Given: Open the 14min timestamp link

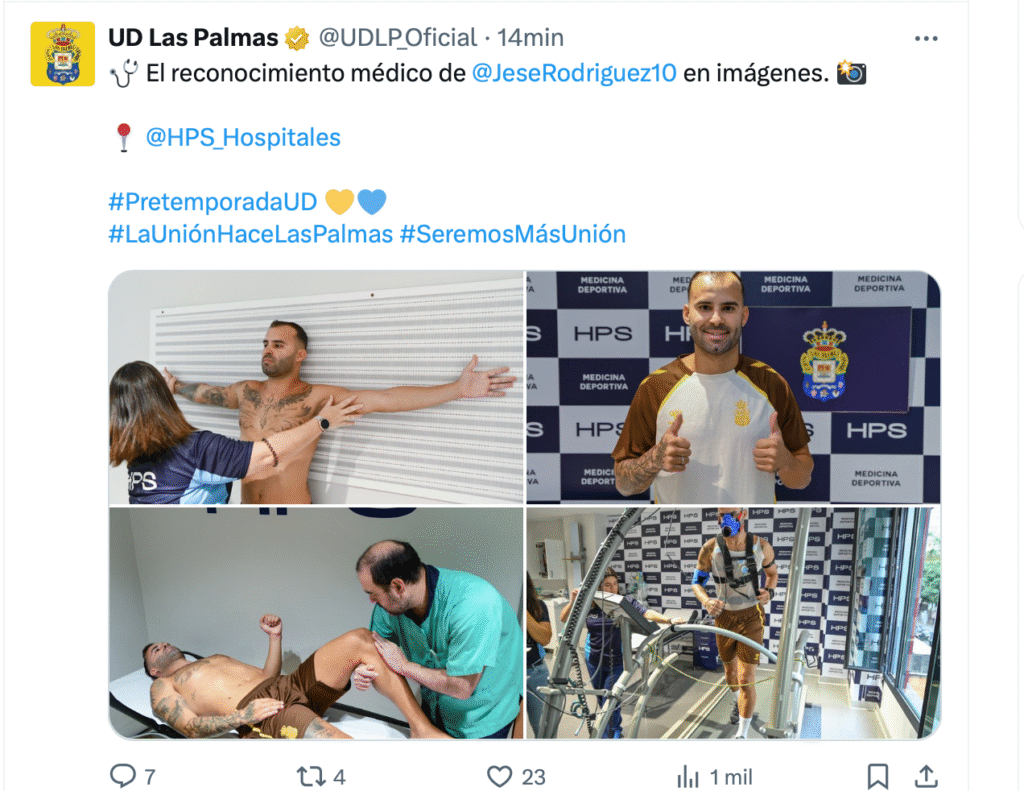Looking at the screenshot, I should (x=530, y=38).
